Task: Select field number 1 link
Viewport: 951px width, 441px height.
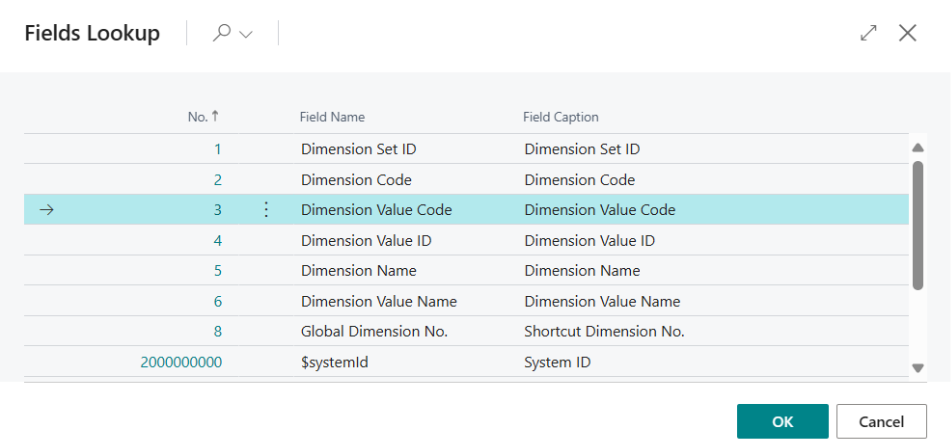Action: tap(217, 149)
